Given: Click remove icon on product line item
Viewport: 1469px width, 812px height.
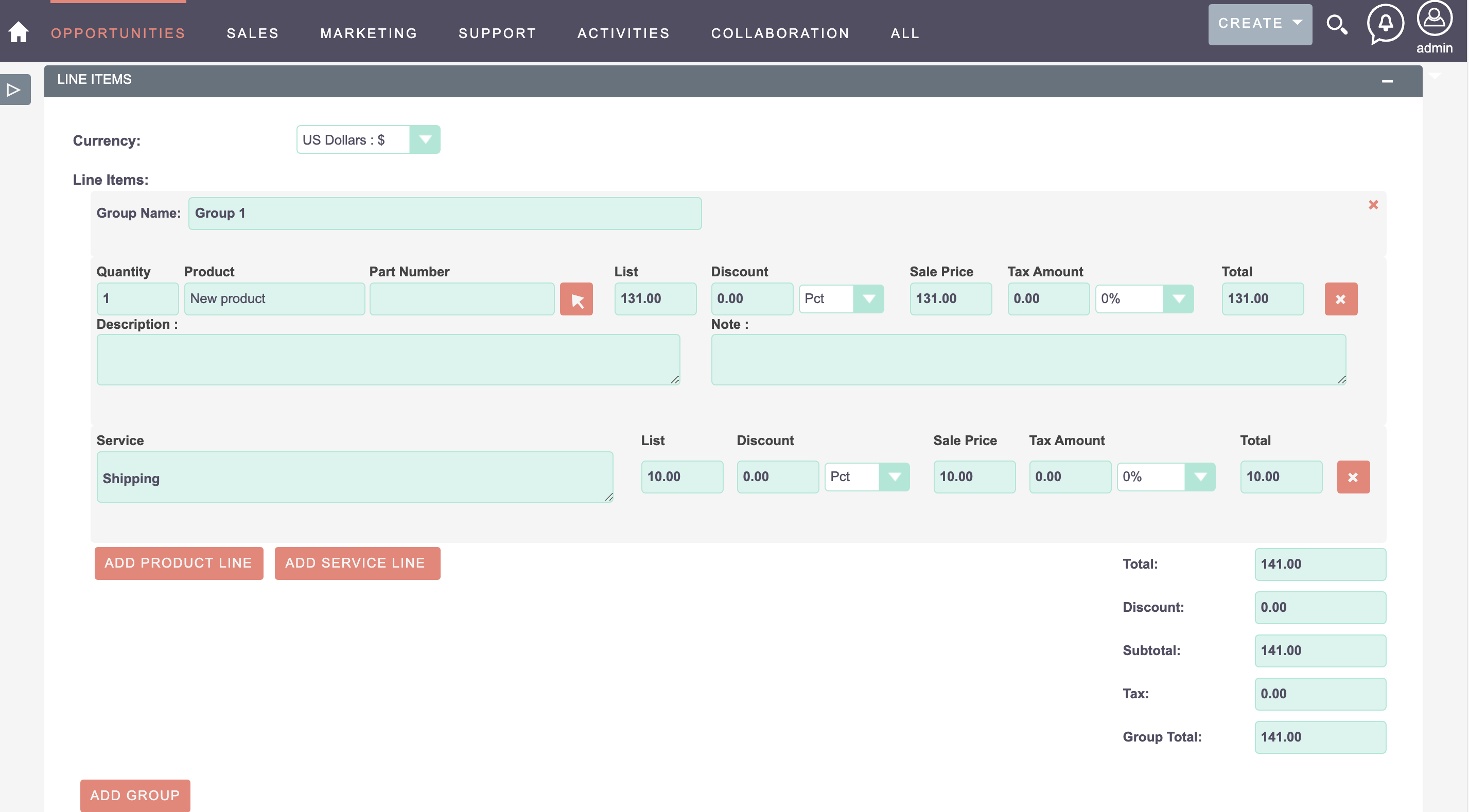Looking at the screenshot, I should coord(1341,299).
